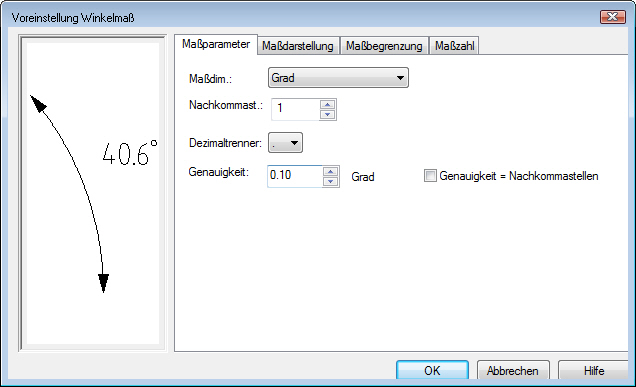636x387 pixels.
Task: Show the Maßparameter tab
Action: [x=216, y=44]
